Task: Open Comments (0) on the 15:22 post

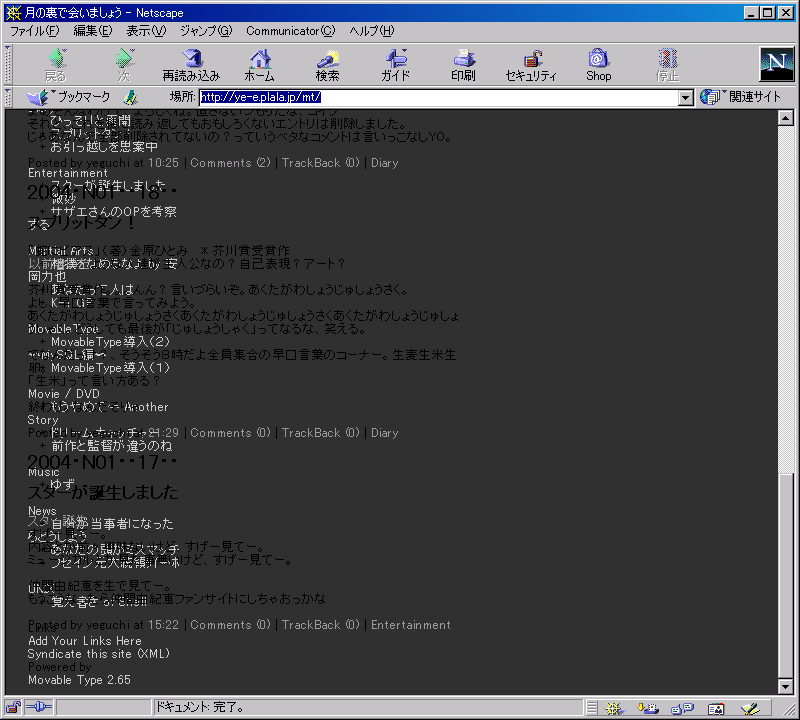Action: click(x=230, y=625)
